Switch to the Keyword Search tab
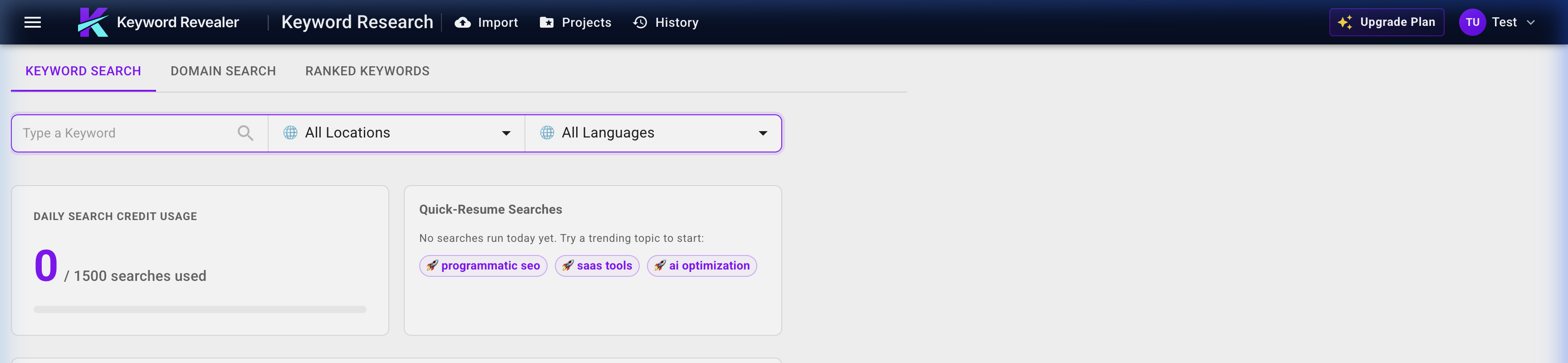Screen dimensions: 1568x363 point(83,71)
